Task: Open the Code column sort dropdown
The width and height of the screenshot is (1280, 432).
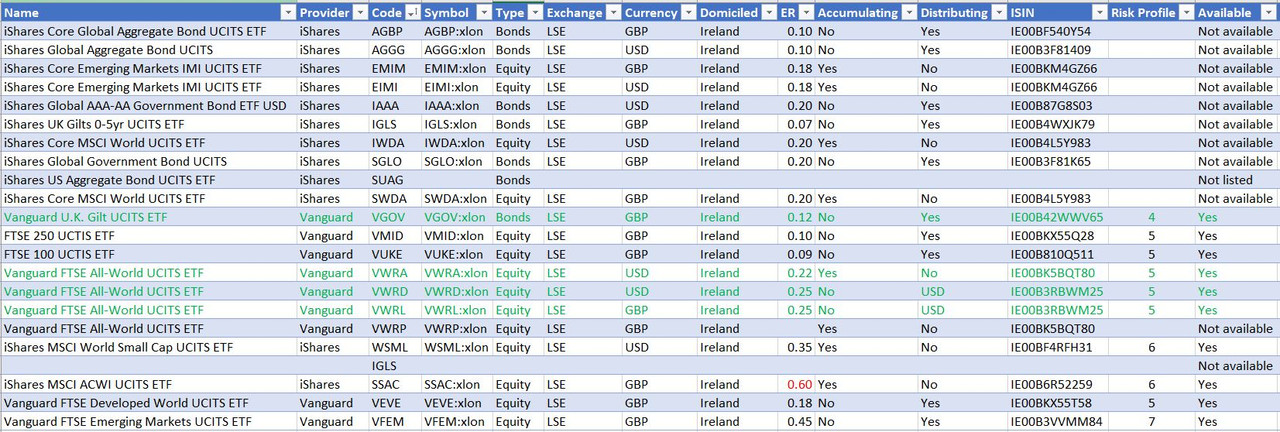Action: pos(411,13)
